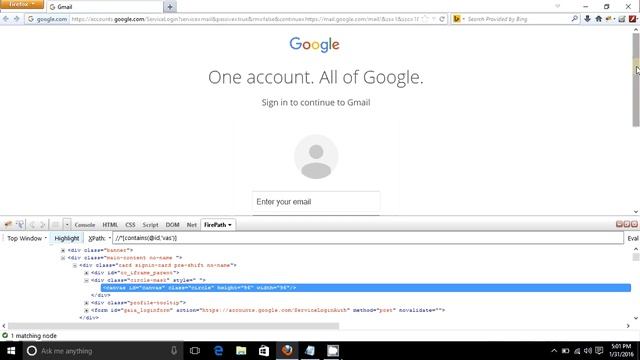Open the Firebug bug icon menu
Screen dimensions: 640x360
point(8,224)
